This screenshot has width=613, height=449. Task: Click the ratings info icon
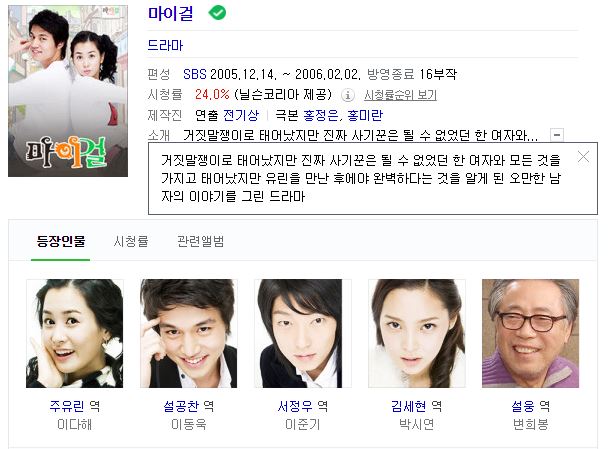click(348, 95)
